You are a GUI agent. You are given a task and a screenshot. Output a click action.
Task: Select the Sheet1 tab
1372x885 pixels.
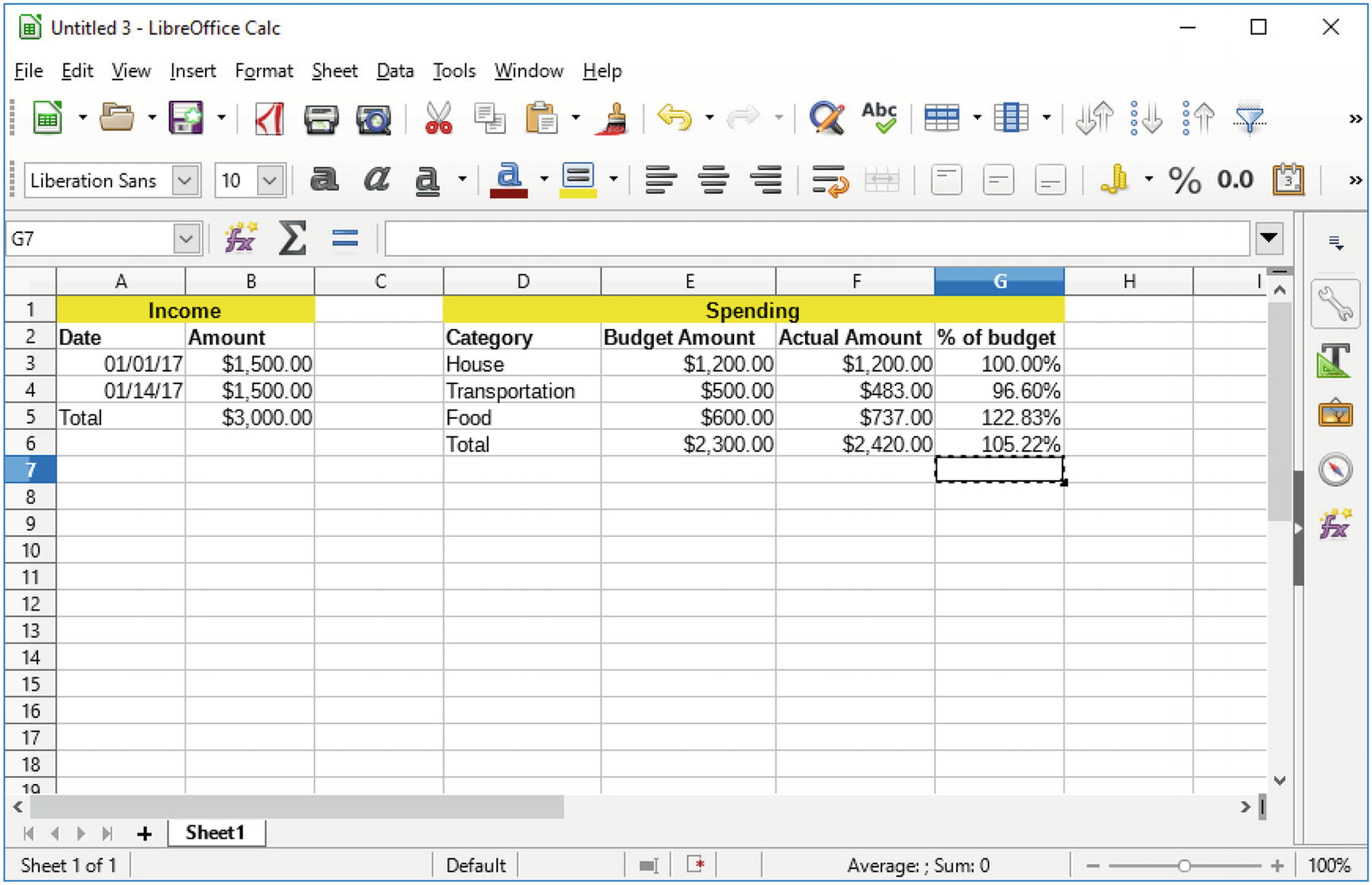pos(216,833)
